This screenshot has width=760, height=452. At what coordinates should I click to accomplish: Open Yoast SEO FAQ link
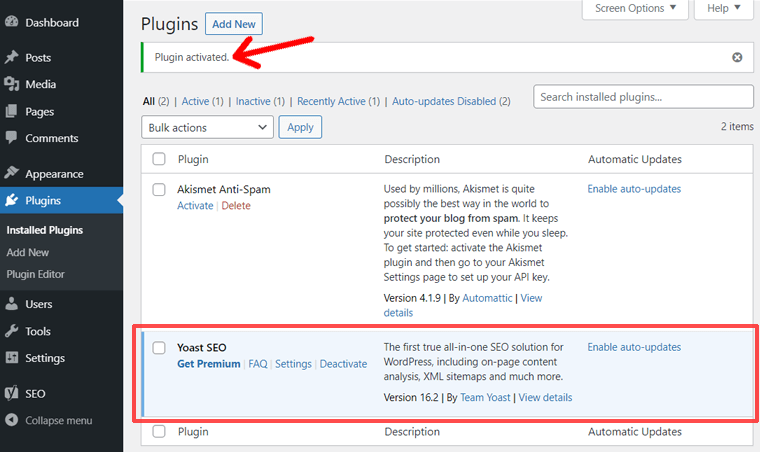258,364
